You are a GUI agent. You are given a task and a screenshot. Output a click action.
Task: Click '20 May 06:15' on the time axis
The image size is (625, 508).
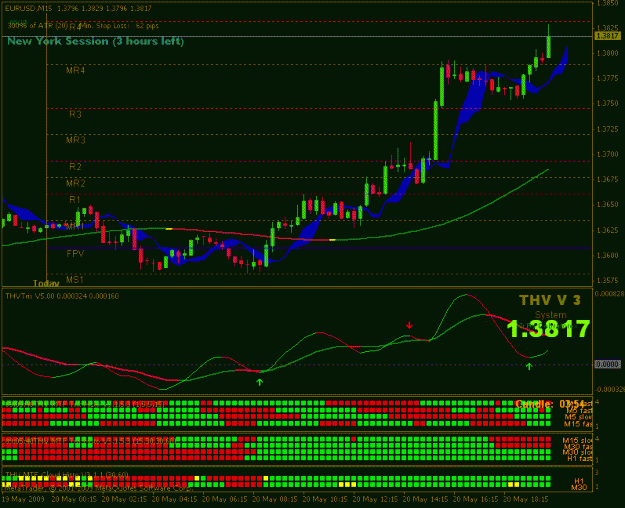point(225,499)
